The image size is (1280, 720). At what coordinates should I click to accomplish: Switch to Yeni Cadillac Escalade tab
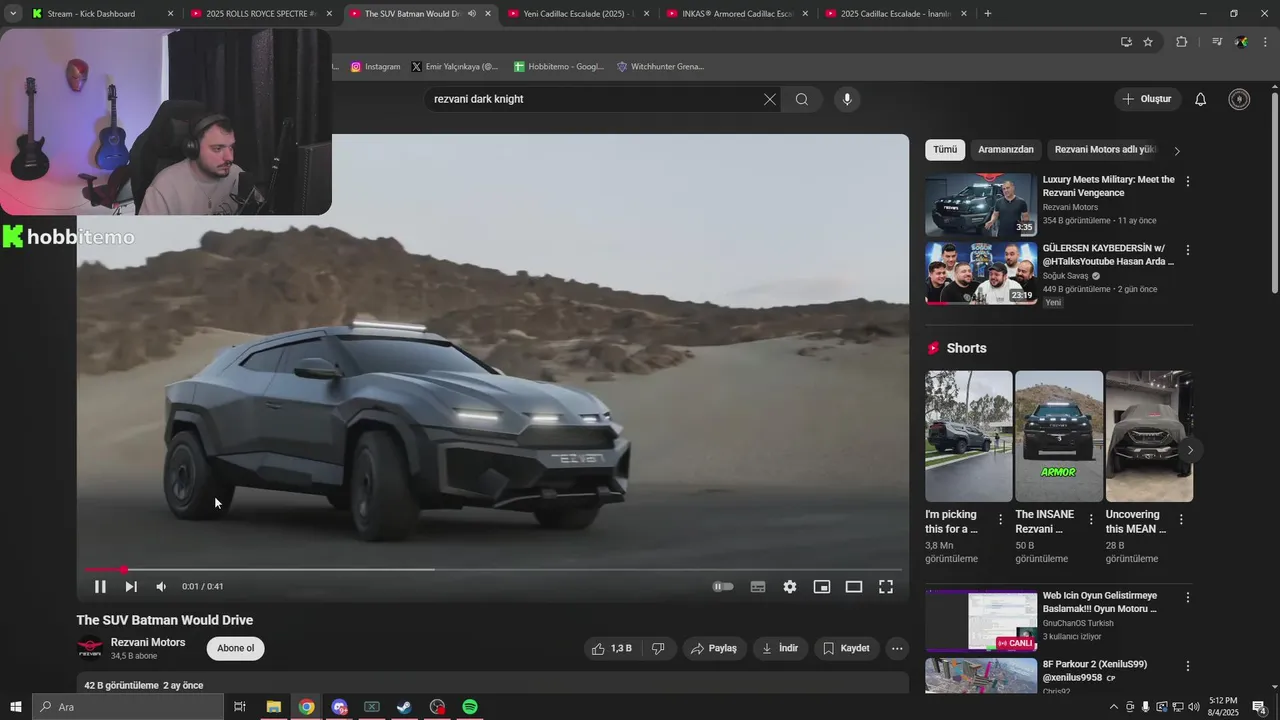(x=578, y=14)
